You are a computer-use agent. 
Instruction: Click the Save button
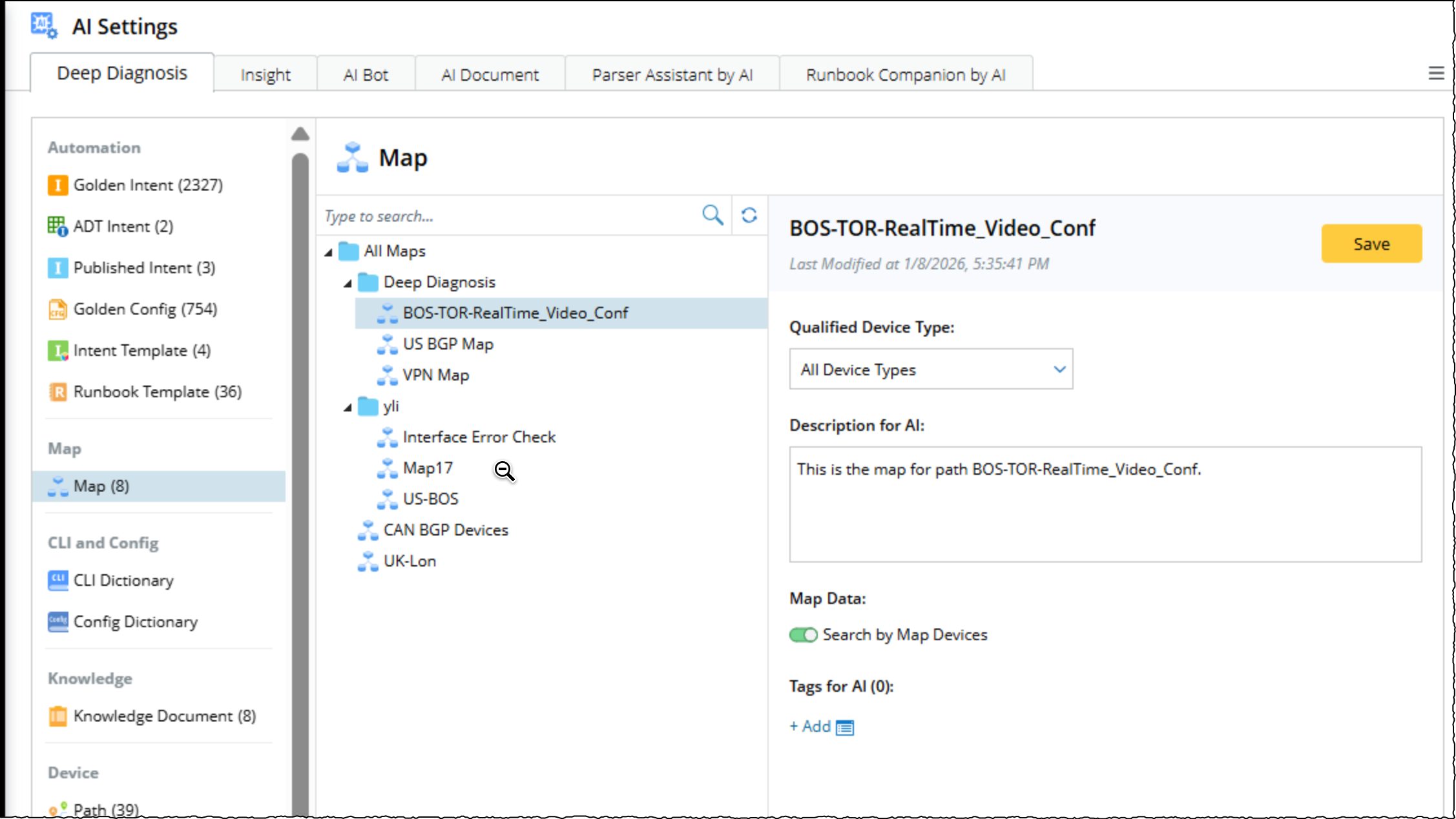(1371, 244)
